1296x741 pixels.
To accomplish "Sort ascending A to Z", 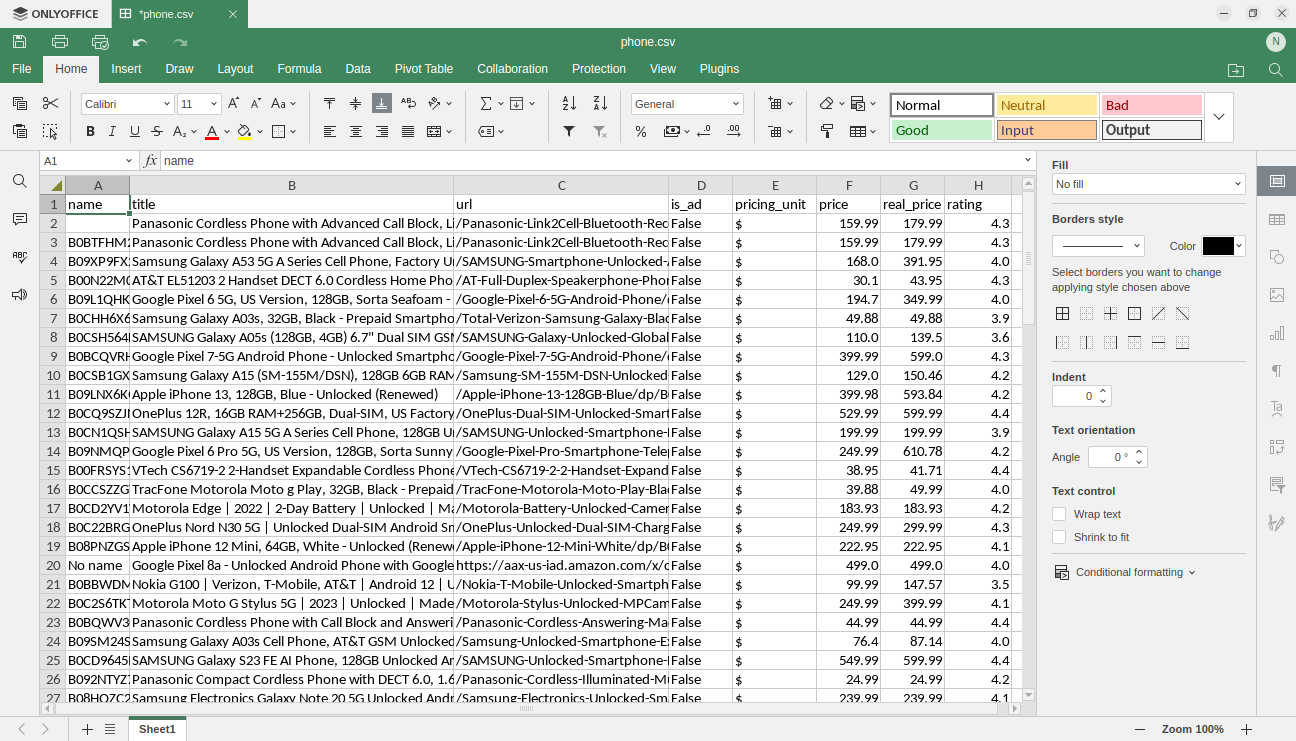I will (x=569, y=103).
